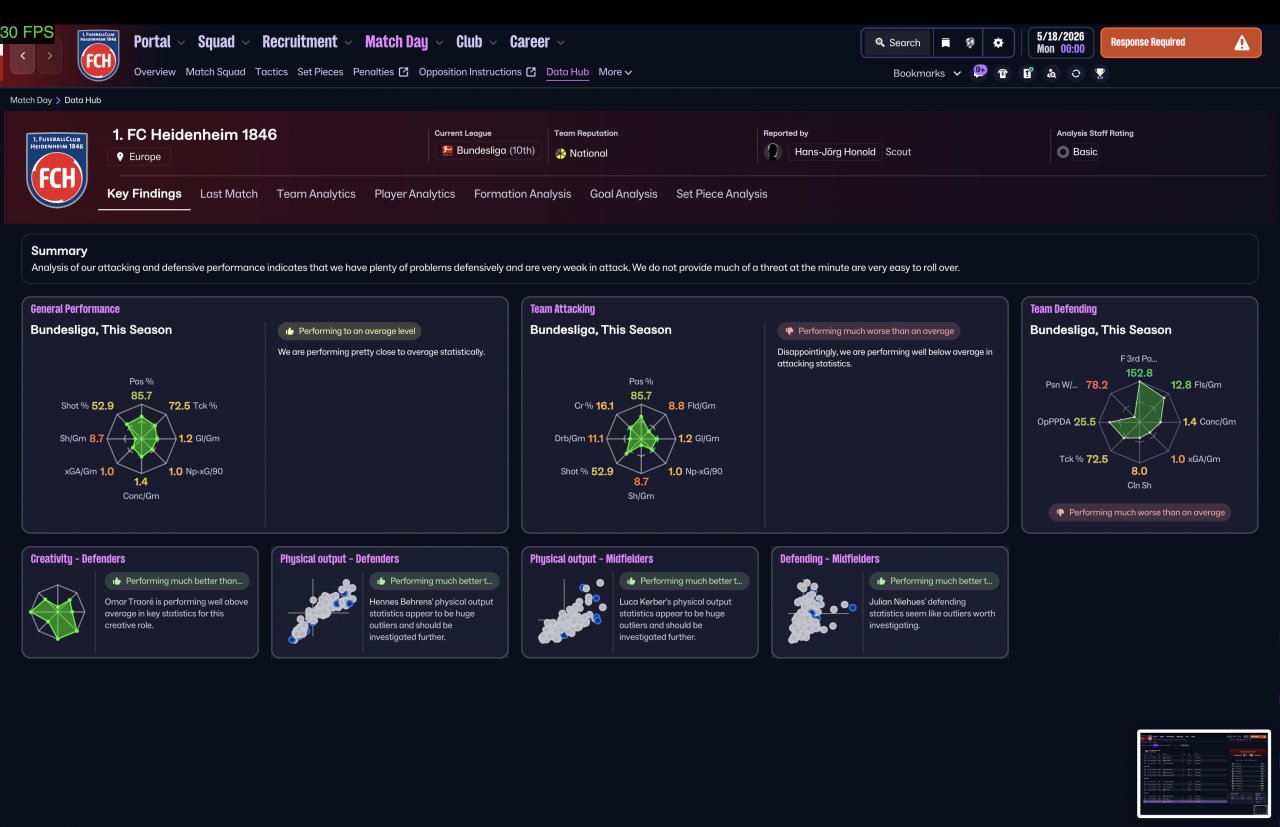This screenshot has height=827, width=1280.
Task: Click the Basic analysis rating circle icon
Action: 1063,152
